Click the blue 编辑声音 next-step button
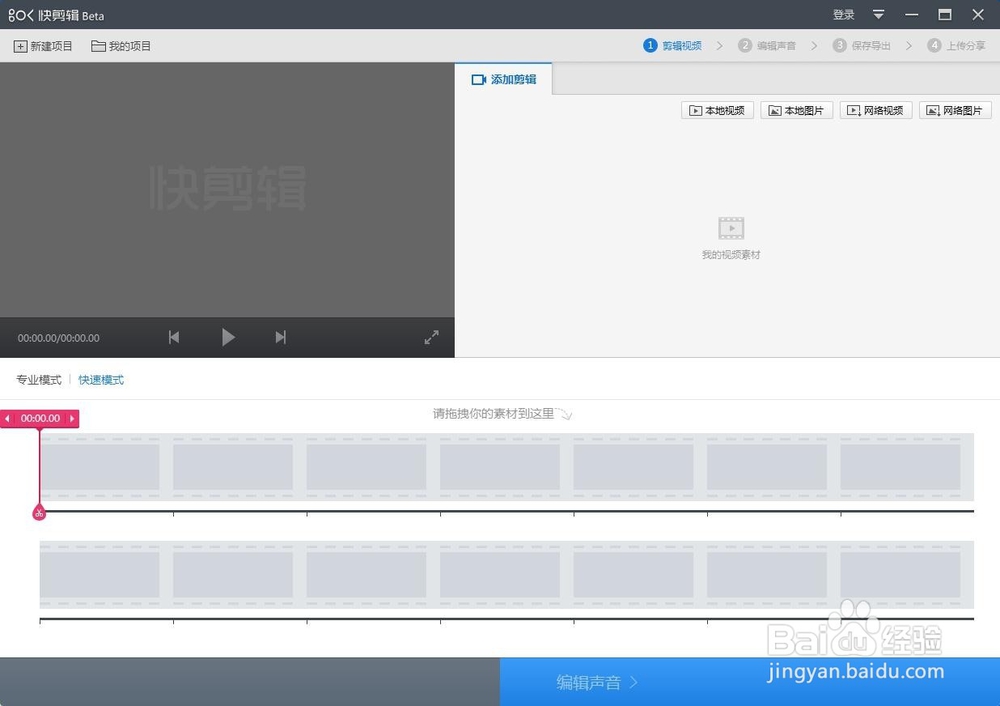Image resolution: width=1000 pixels, height=706 pixels. (749, 682)
